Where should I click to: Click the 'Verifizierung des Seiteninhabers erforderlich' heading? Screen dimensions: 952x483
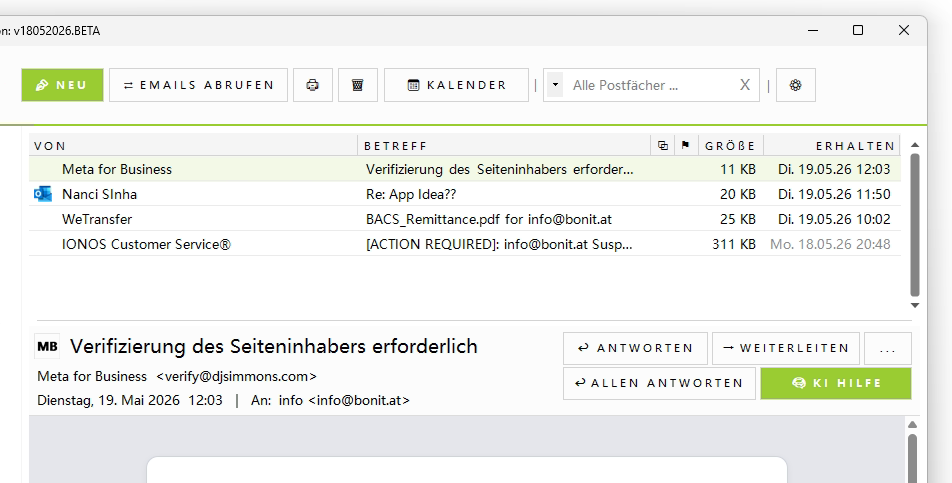274,346
